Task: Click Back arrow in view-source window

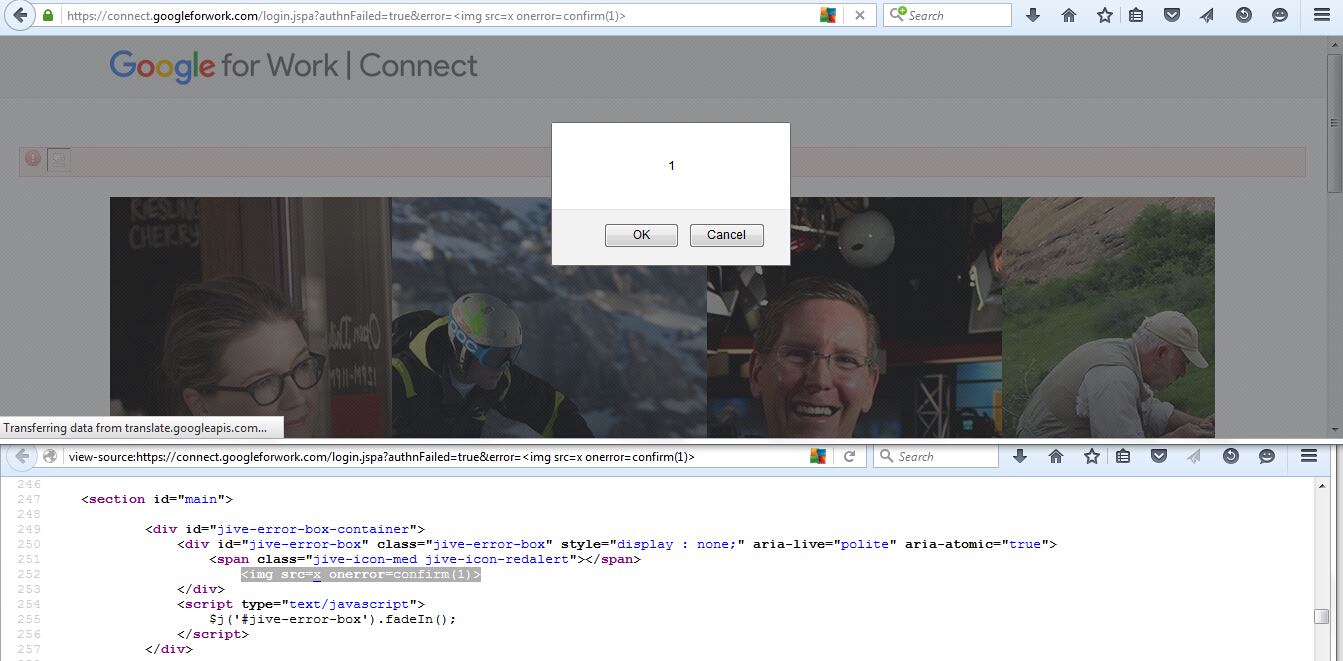Action: point(19,456)
